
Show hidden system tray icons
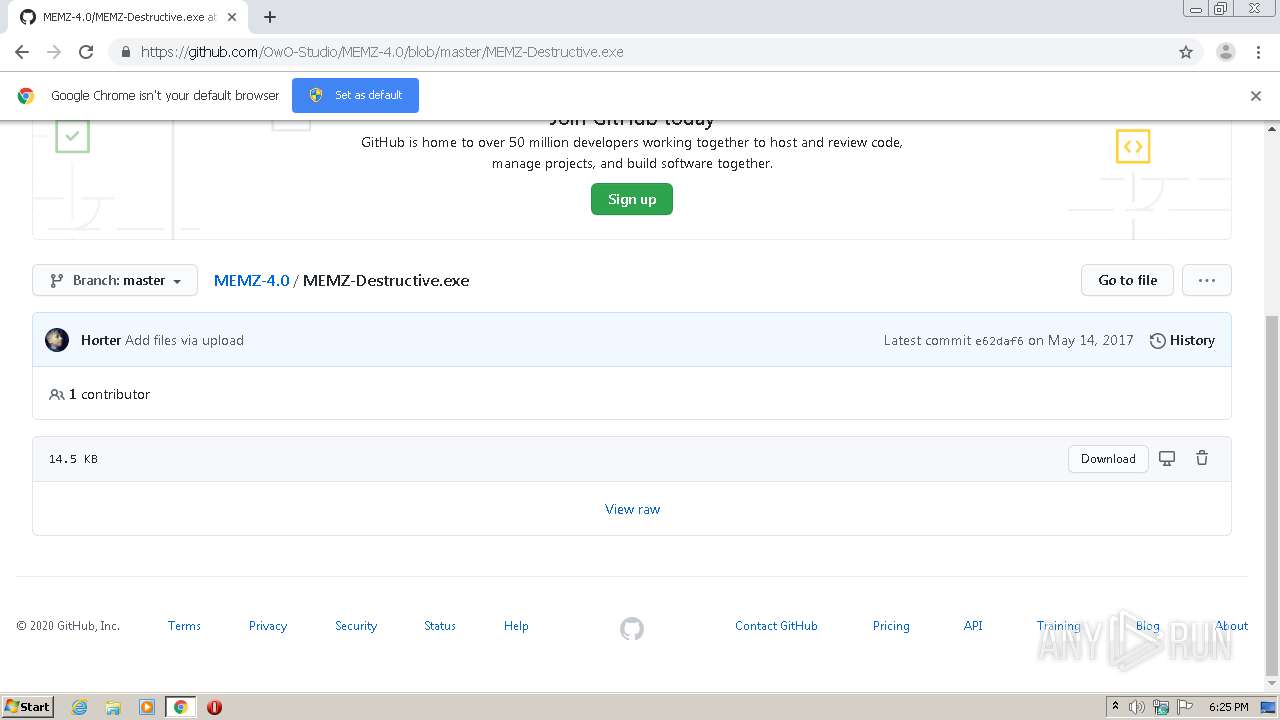tap(1115, 707)
